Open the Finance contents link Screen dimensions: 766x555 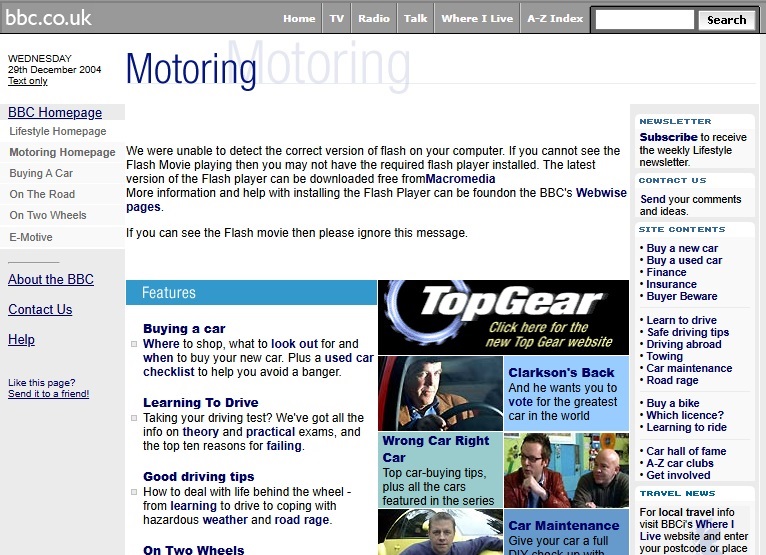666,272
